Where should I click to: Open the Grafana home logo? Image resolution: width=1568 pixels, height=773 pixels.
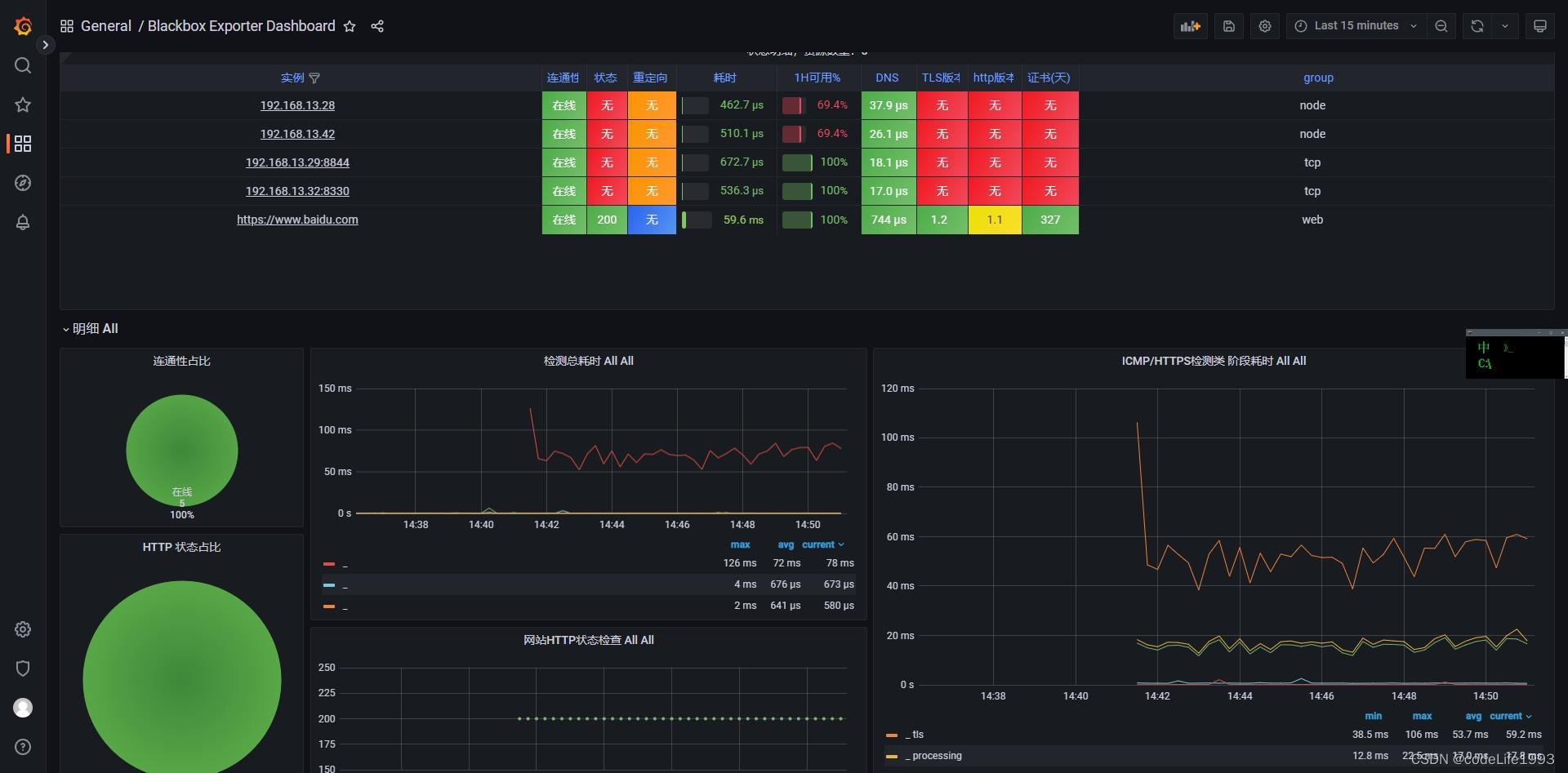pyautogui.click(x=23, y=26)
